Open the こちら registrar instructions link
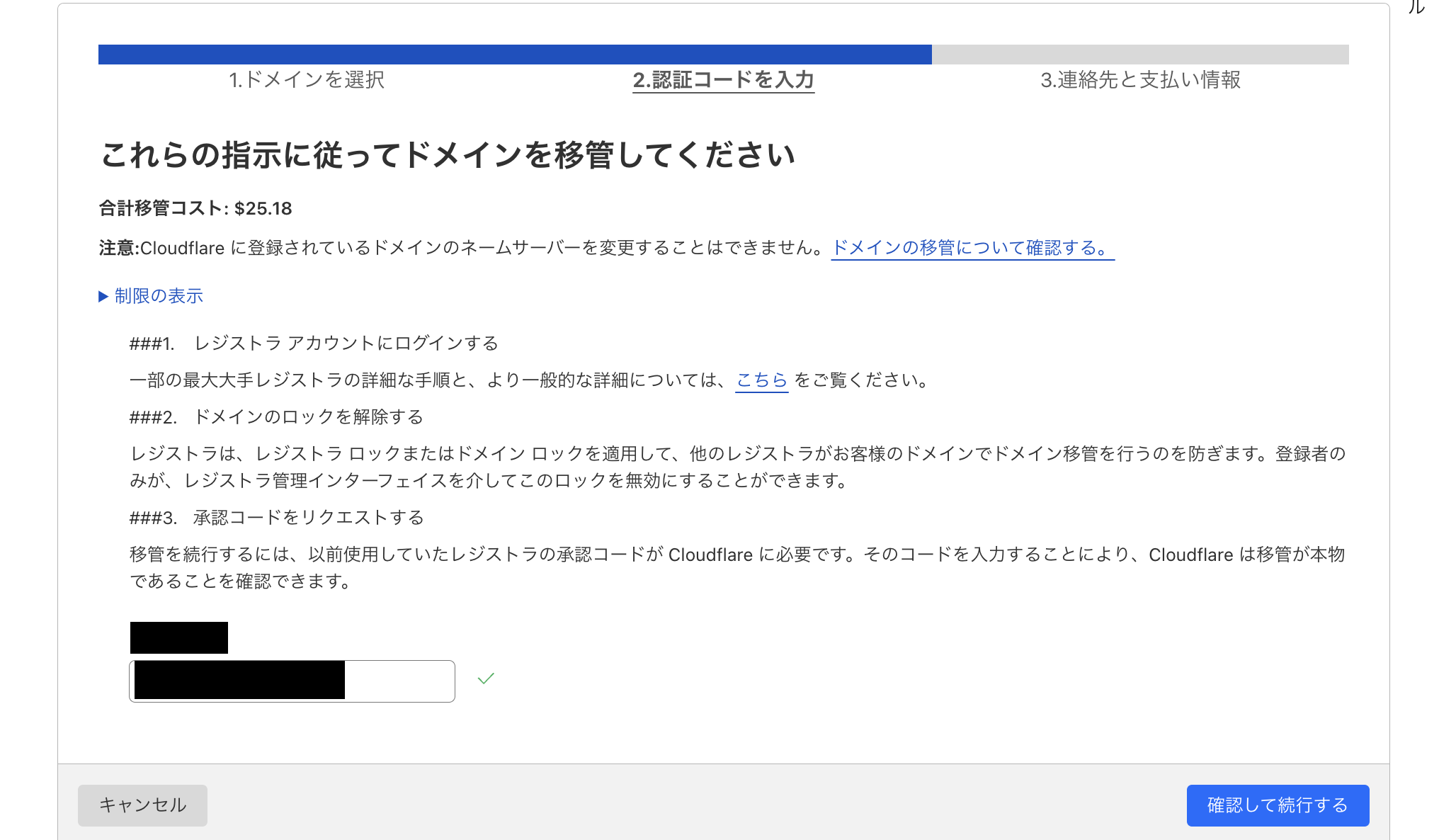Image resolution: width=1456 pixels, height=840 pixels. tap(761, 380)
